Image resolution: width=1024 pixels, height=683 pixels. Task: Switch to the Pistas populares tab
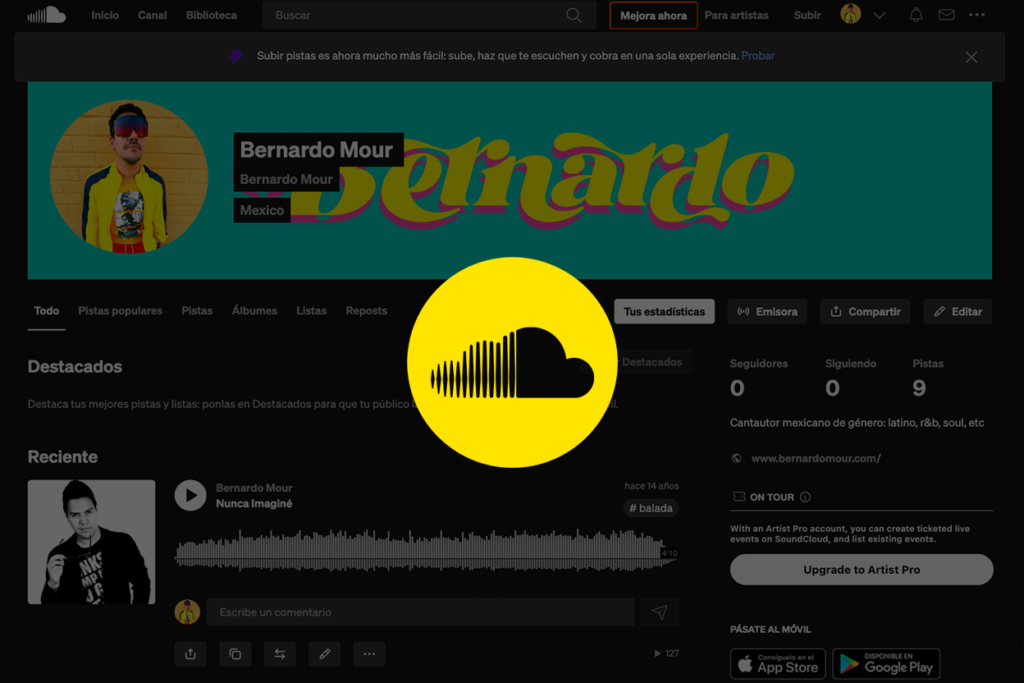(120, 311)
